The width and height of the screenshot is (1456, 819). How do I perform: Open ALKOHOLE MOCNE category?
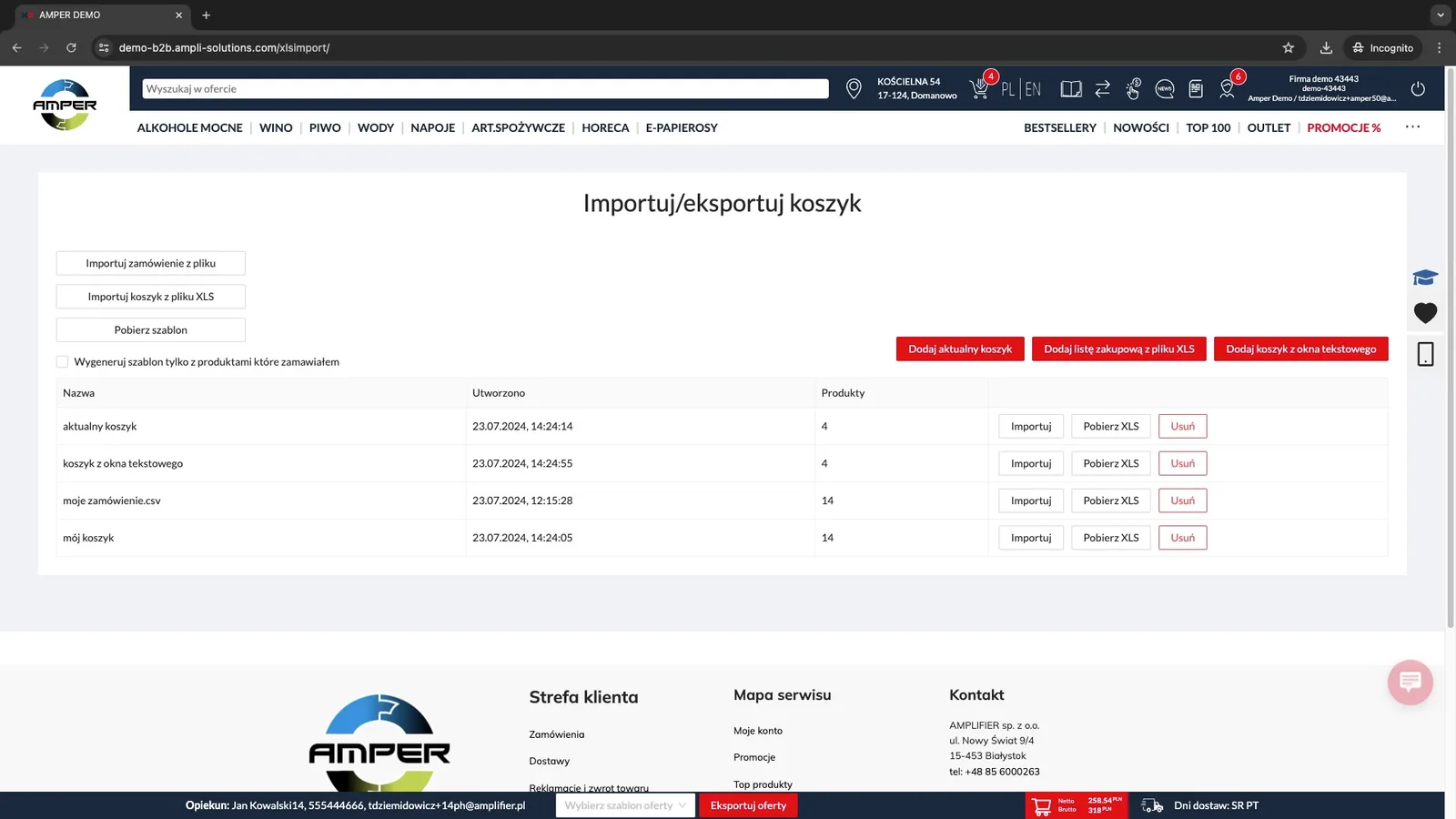point(189,127)
